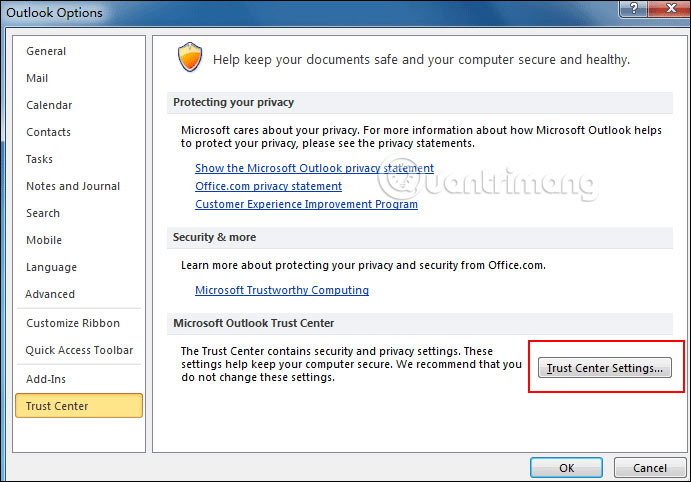Select the Tasks category
This screenshot has height=482, width=691.
40,159
